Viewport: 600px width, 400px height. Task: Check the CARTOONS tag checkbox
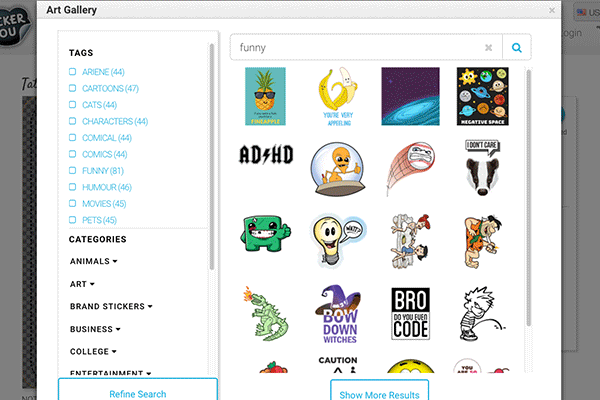coord(73,89)
